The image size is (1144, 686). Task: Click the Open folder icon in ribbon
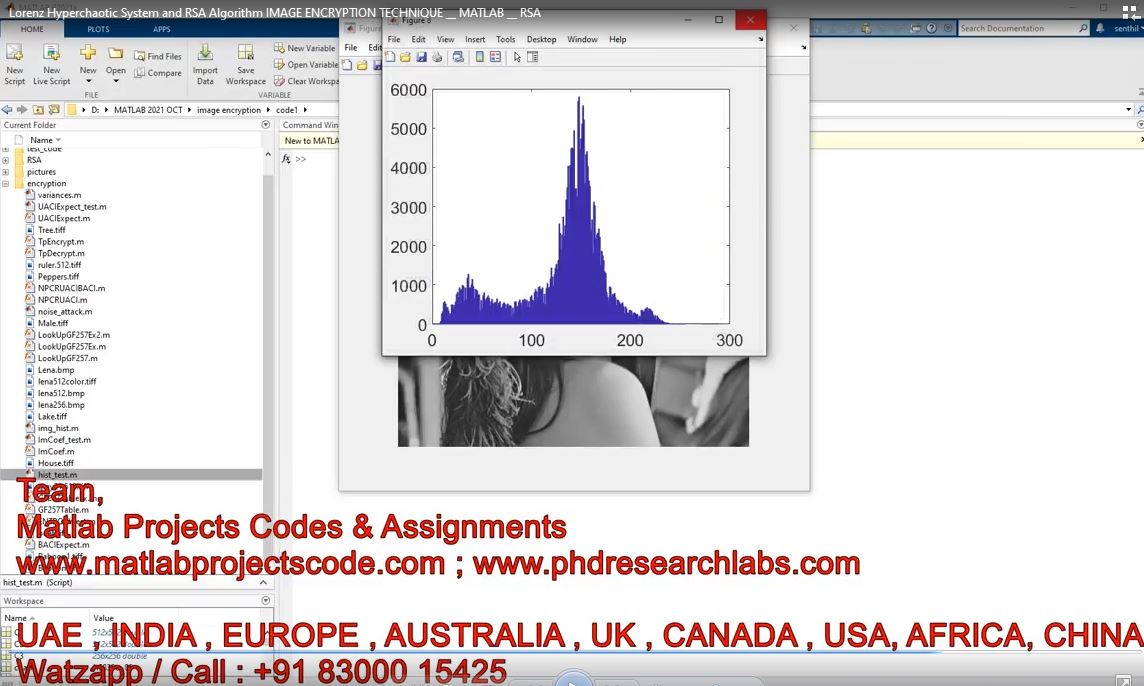tap(115, 53)
